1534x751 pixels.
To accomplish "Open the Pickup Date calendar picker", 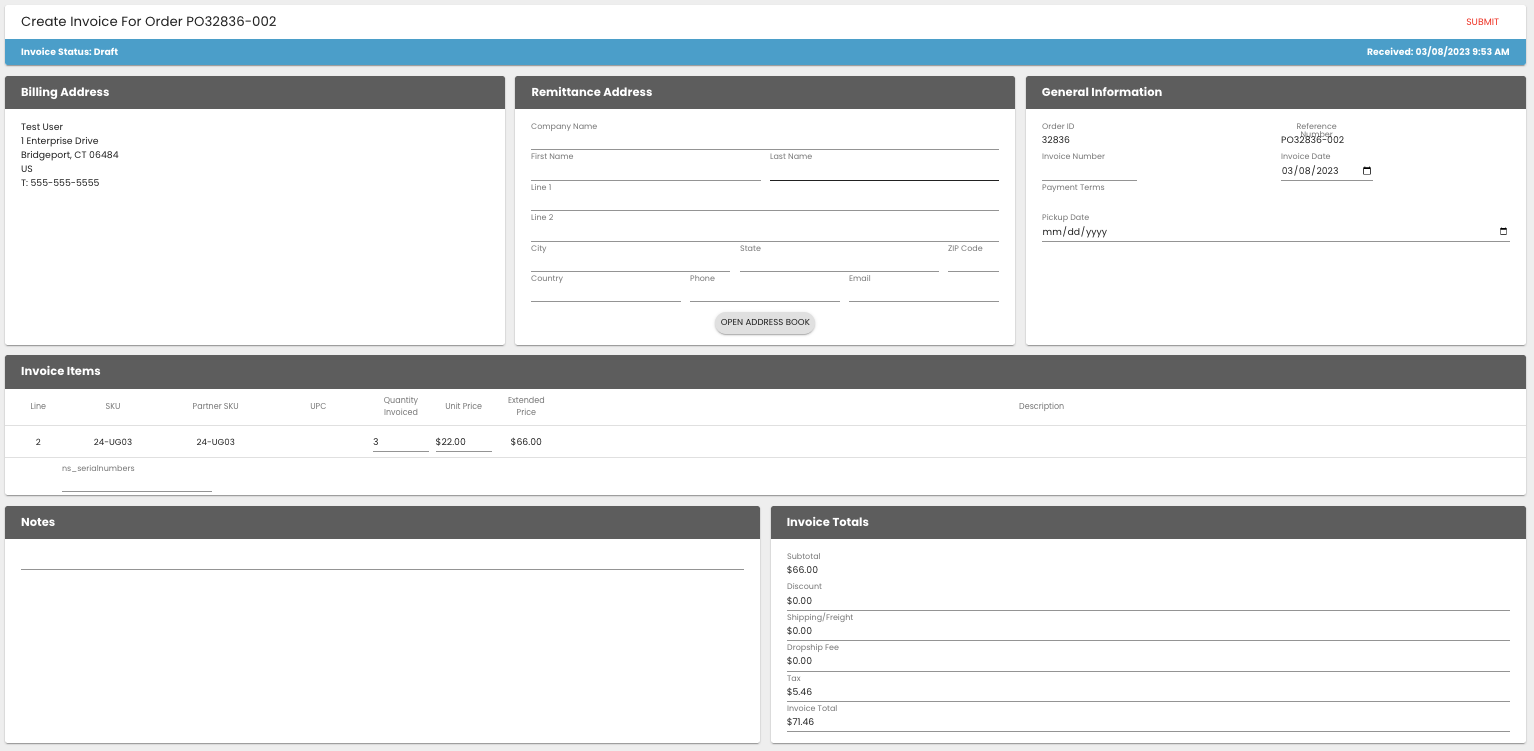I will pyautogui.click(x=1503, y=231).
